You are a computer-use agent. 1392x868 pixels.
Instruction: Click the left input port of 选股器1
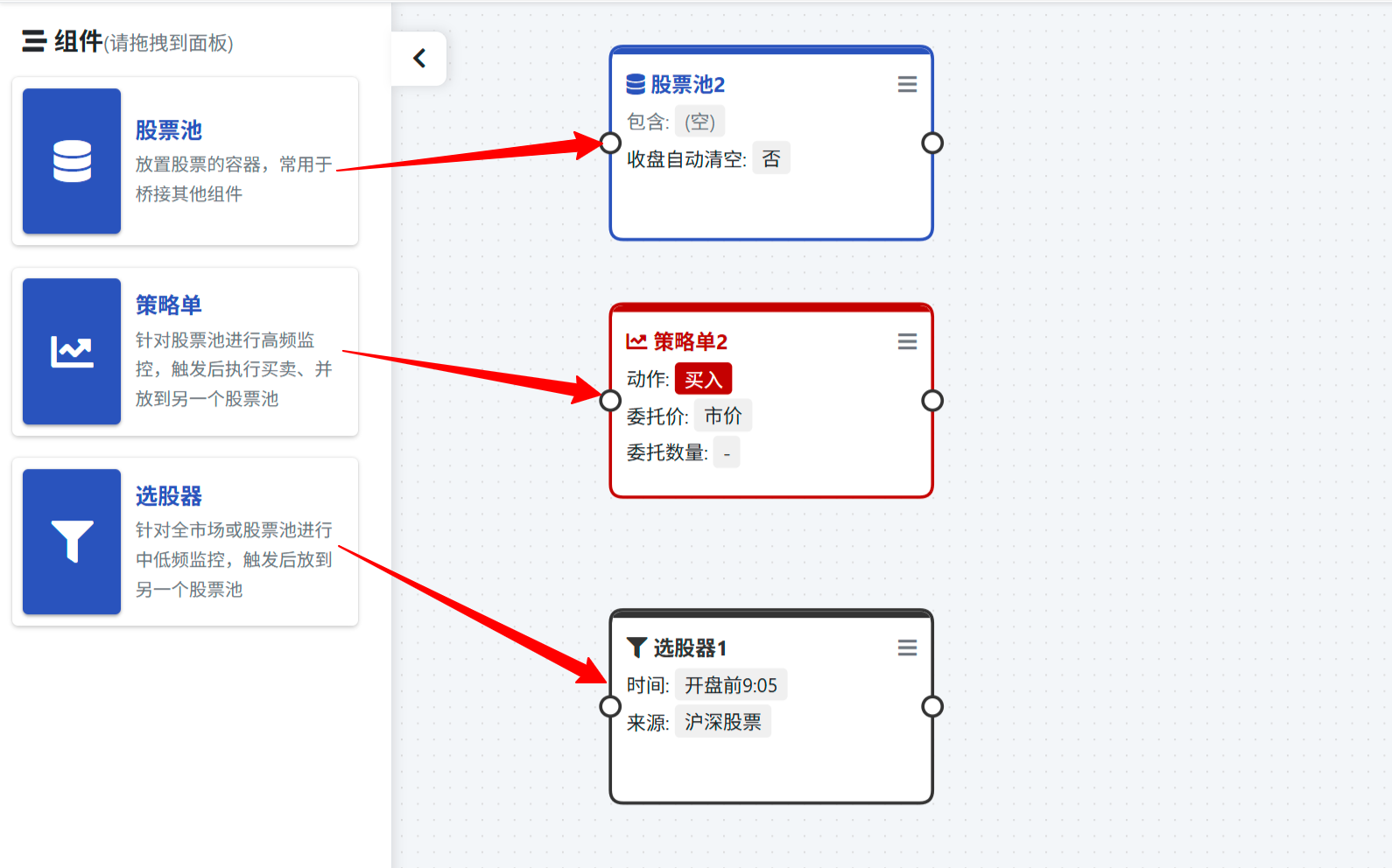click(x=610, y=706)
